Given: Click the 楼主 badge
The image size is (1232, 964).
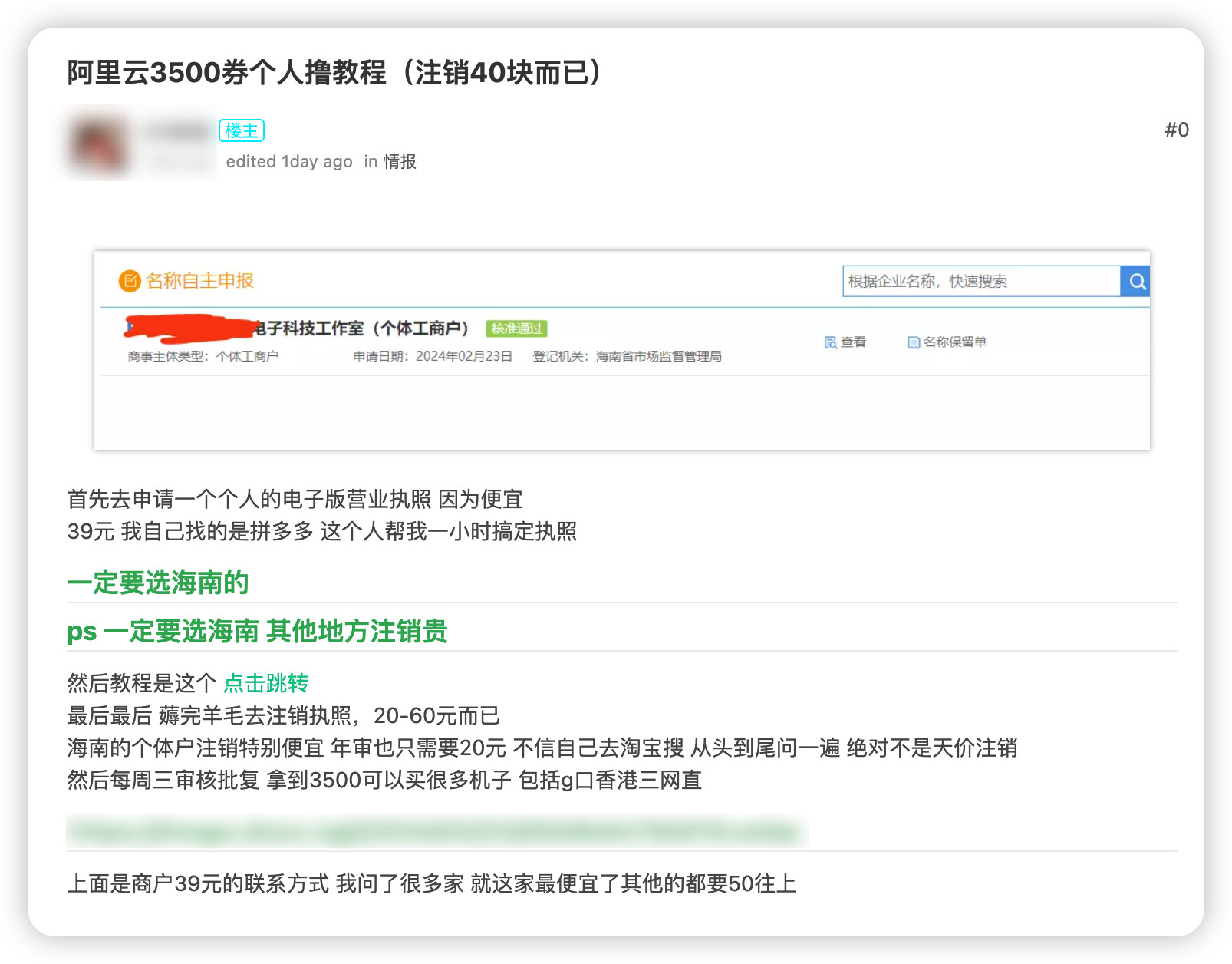Looking at the screenshot, I should pos(242,130).
